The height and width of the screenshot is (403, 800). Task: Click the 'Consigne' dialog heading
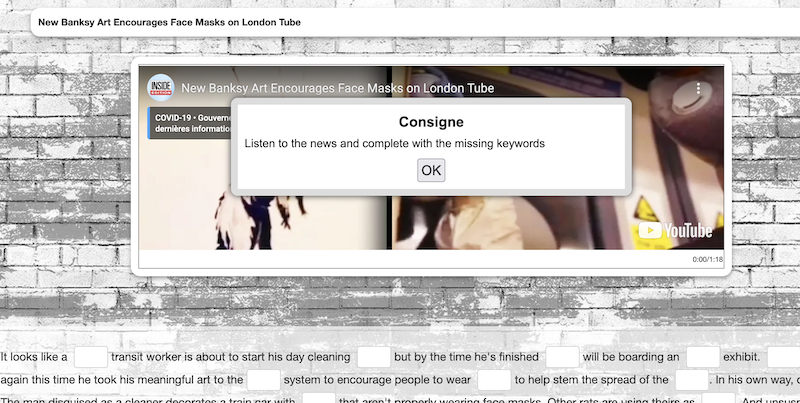click(x=431, y=122)
